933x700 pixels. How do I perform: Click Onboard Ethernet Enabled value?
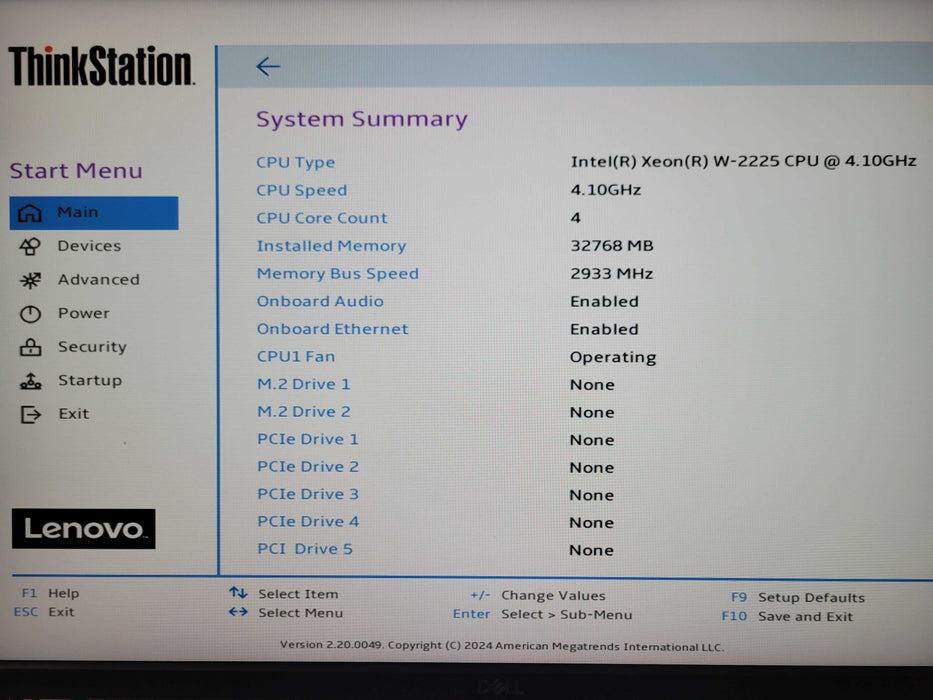[x=604, y=330]
